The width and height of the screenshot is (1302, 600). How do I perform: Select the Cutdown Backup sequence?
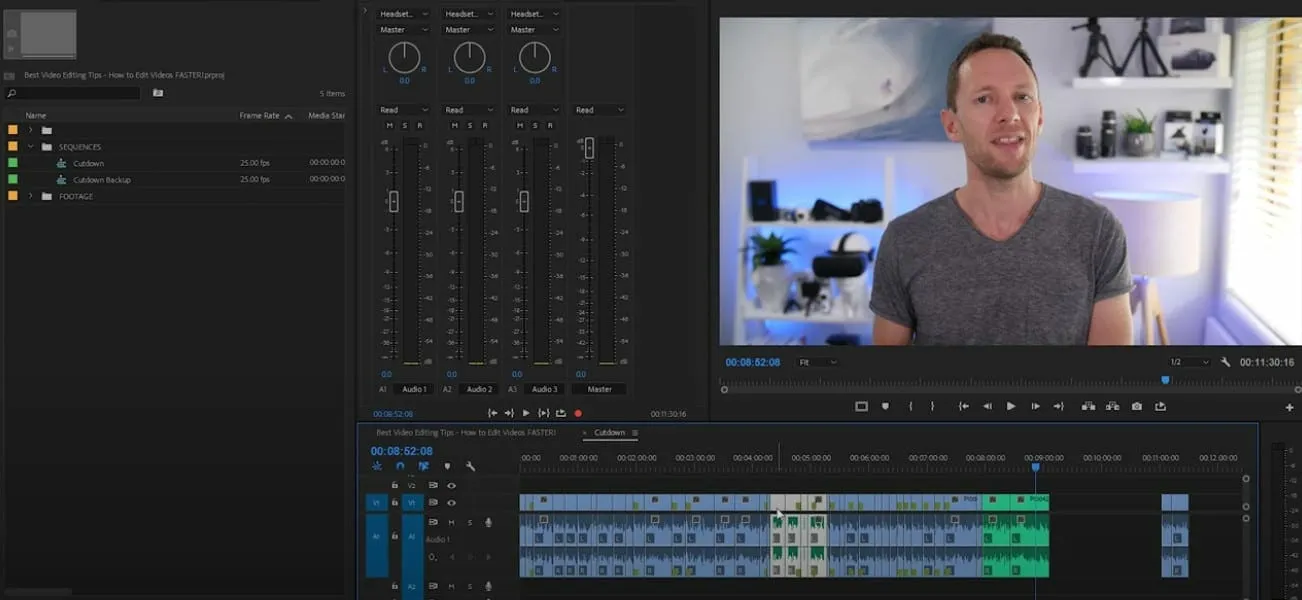pos(101,180)
